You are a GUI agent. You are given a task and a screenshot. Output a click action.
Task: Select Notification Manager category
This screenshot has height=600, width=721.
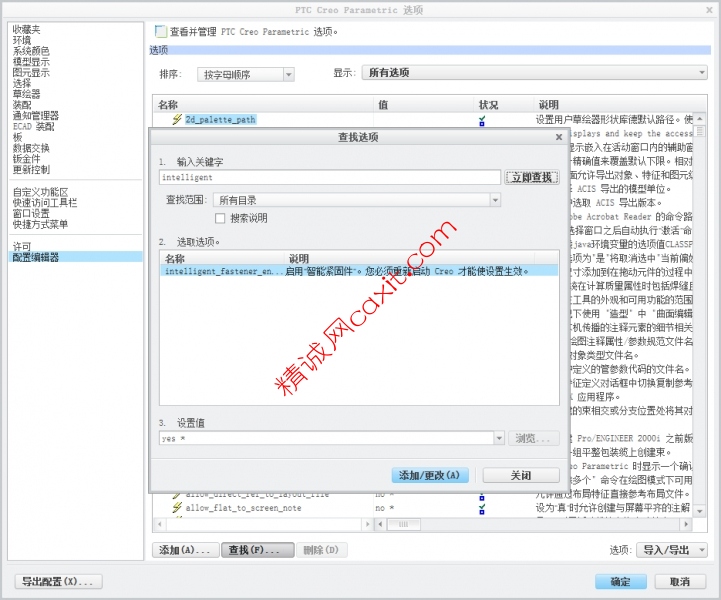pos(36,115)
